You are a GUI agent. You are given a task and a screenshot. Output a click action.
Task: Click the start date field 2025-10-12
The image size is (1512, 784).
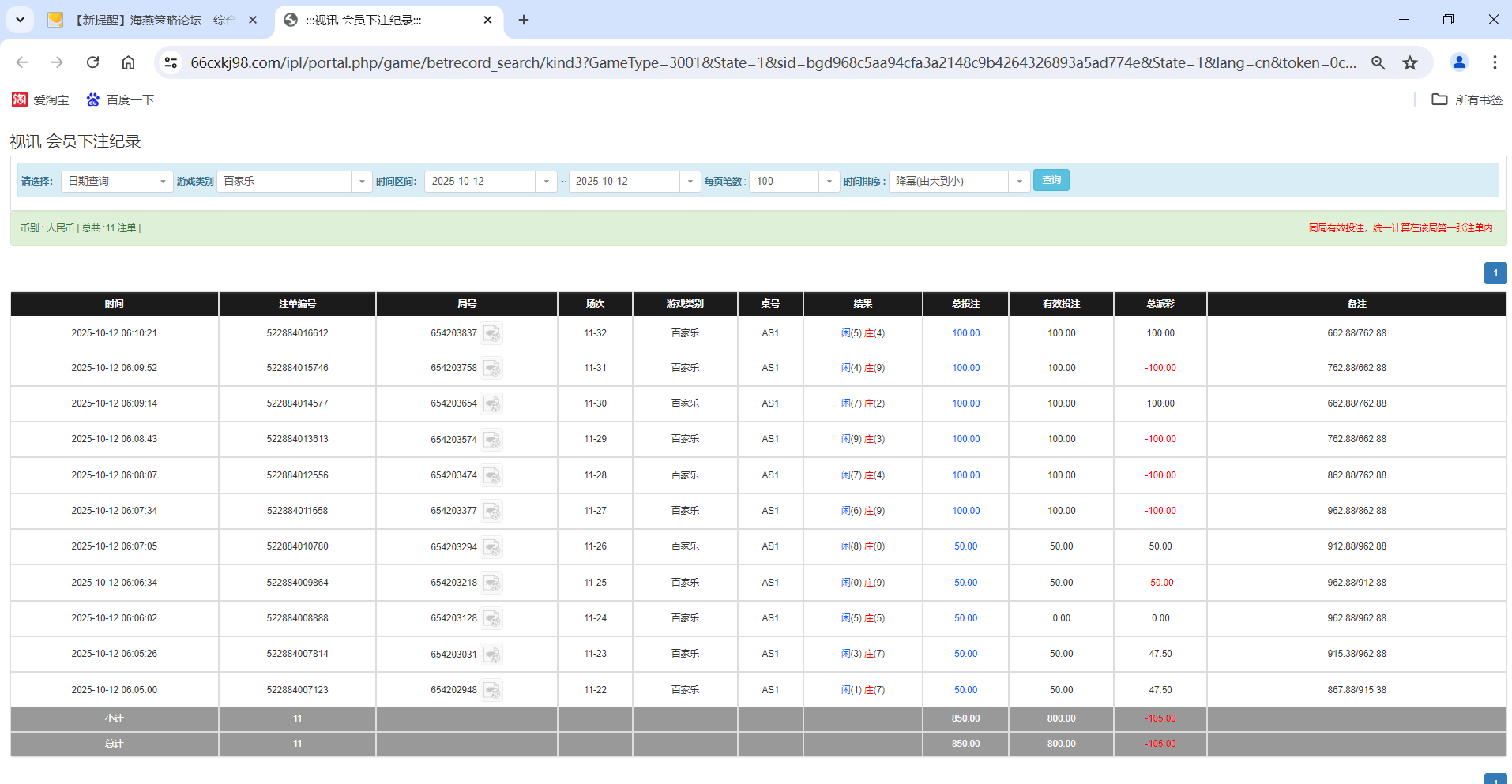pos(480,182)
